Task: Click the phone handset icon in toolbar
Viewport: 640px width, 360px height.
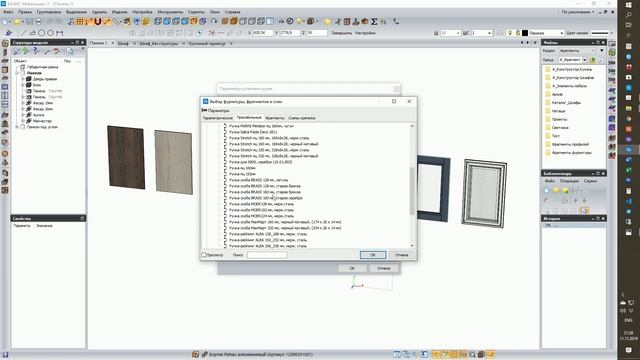Action: click(396, 22)
